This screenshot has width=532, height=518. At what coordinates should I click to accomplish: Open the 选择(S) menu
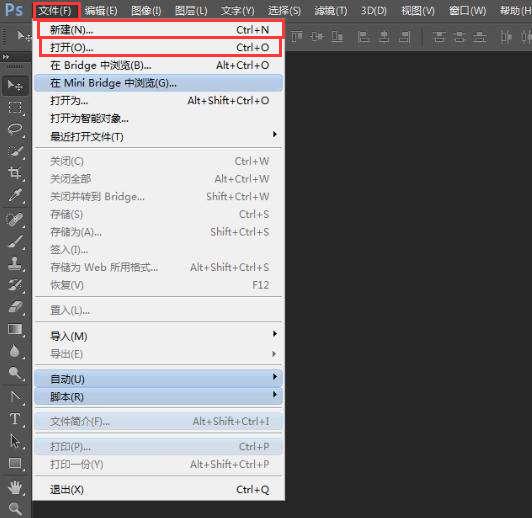[x=284, y=11]
